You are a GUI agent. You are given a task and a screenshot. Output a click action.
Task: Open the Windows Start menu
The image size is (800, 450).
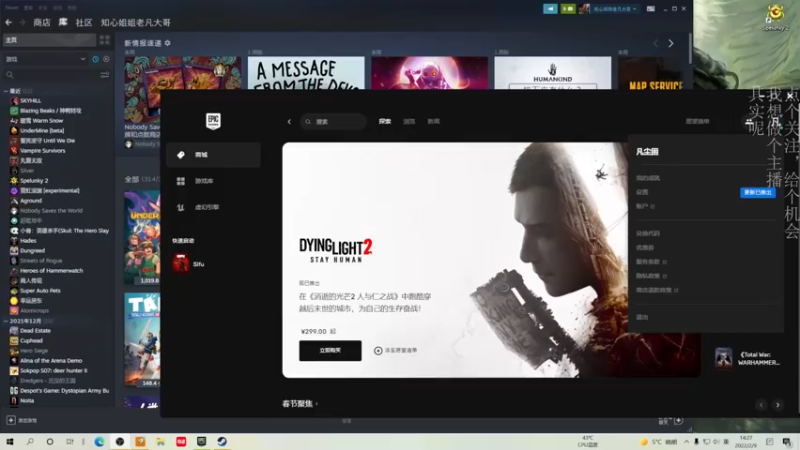[x=10, y=442]
